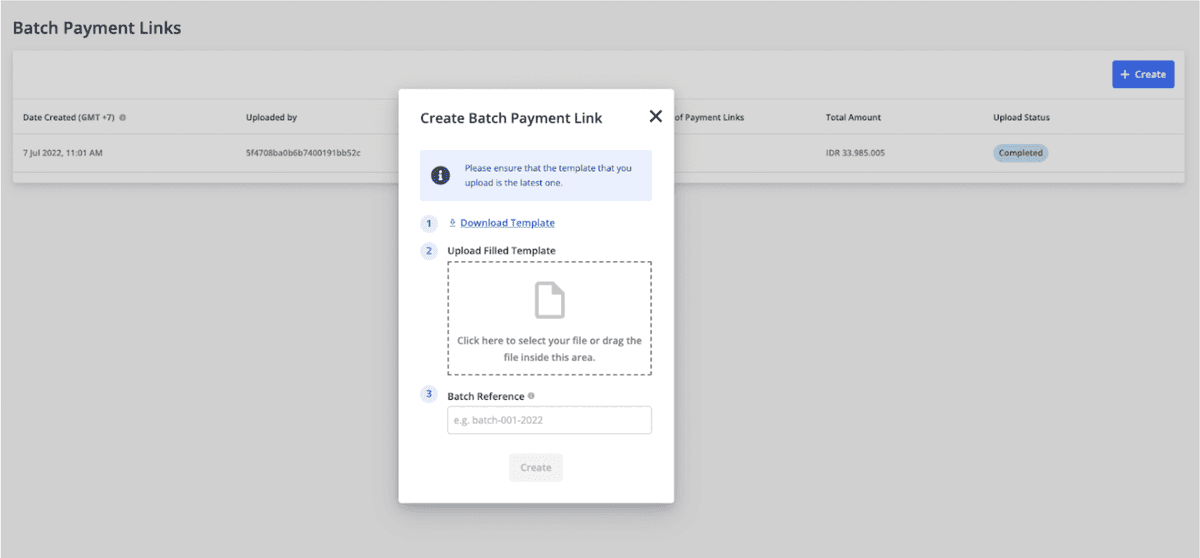Click the step 3 number circle
1200x558 pixels.
[x=429, y=394]
